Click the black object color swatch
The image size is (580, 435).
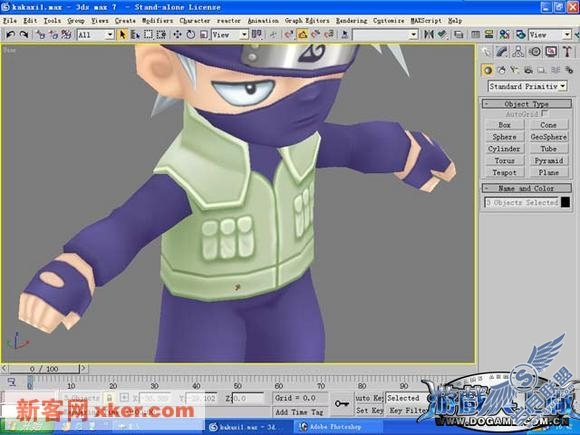(565, 202)
